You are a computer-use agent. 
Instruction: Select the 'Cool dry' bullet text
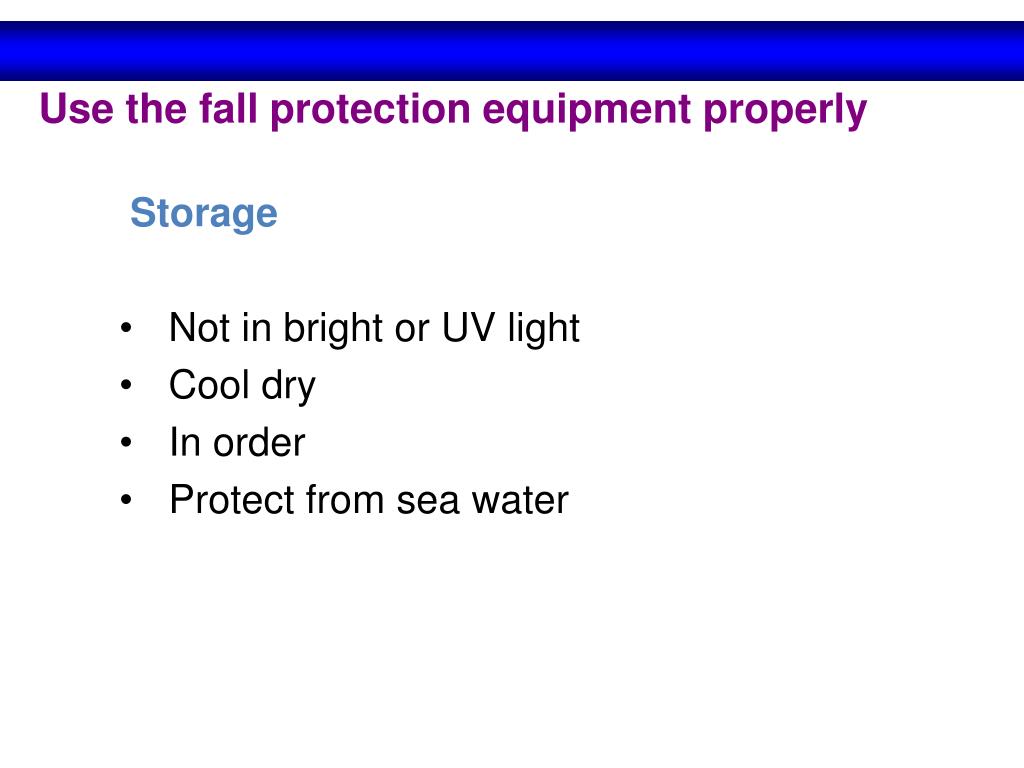[x=242, y=385]
